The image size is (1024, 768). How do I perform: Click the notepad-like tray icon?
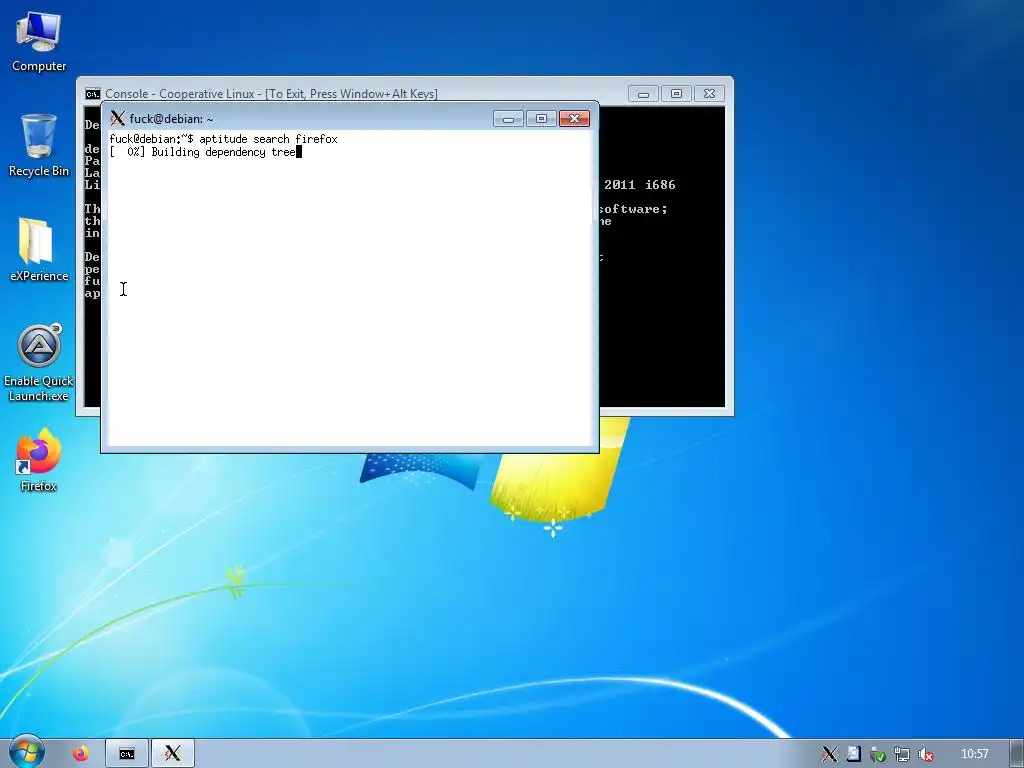(x=854, y=754)
